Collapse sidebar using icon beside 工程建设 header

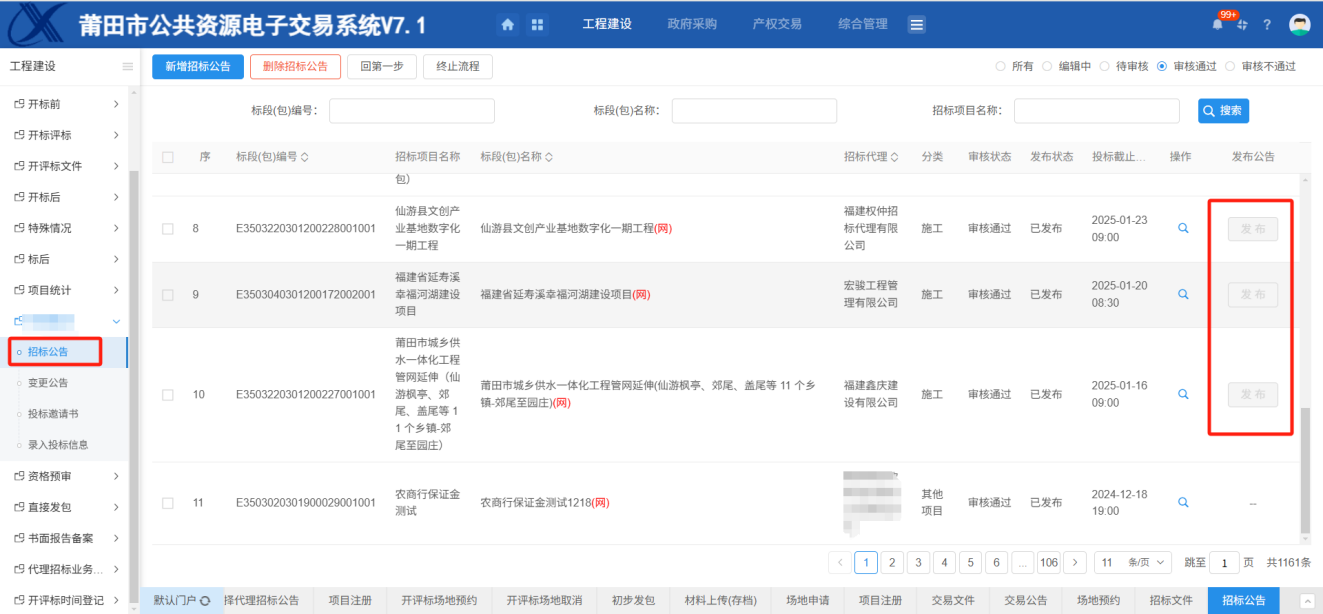click(x=127, y=67)
